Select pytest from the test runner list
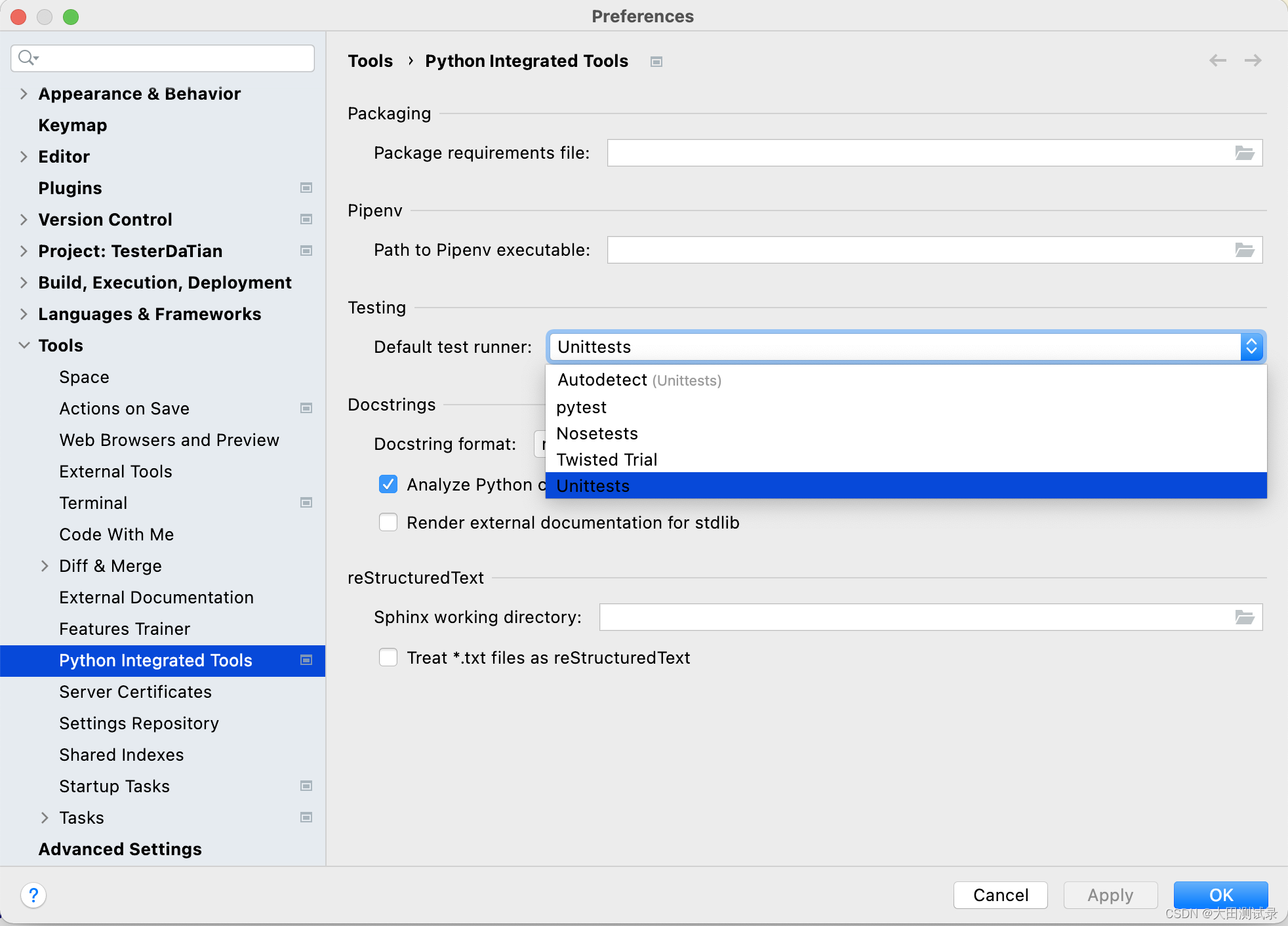This screenshot has width=1288, height=926. tap(581, 407)
